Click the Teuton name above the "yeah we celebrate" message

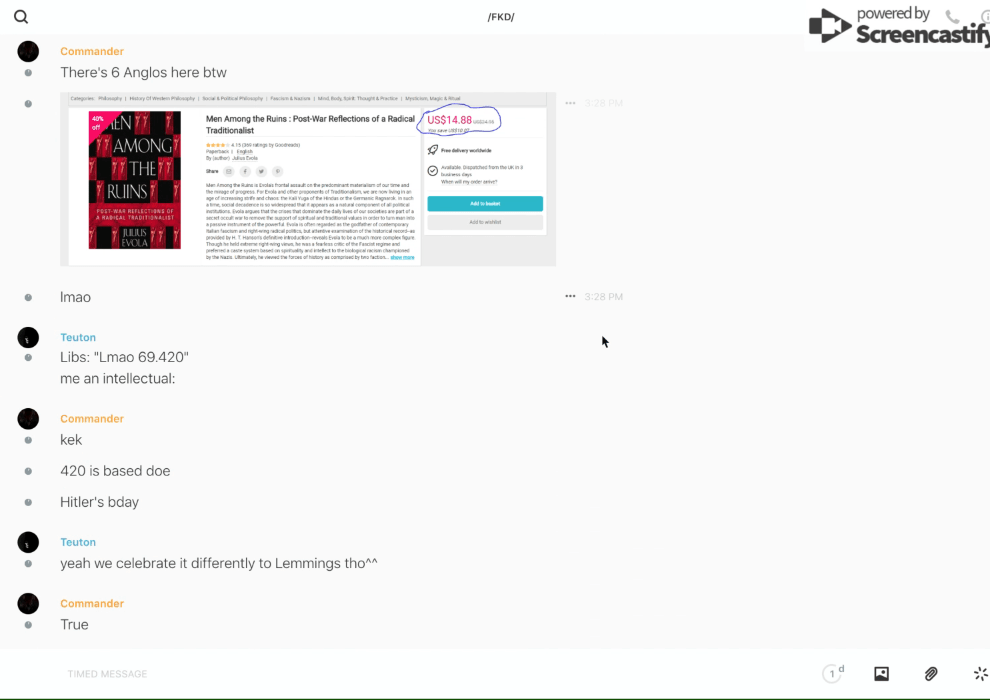tap(78, 542)
